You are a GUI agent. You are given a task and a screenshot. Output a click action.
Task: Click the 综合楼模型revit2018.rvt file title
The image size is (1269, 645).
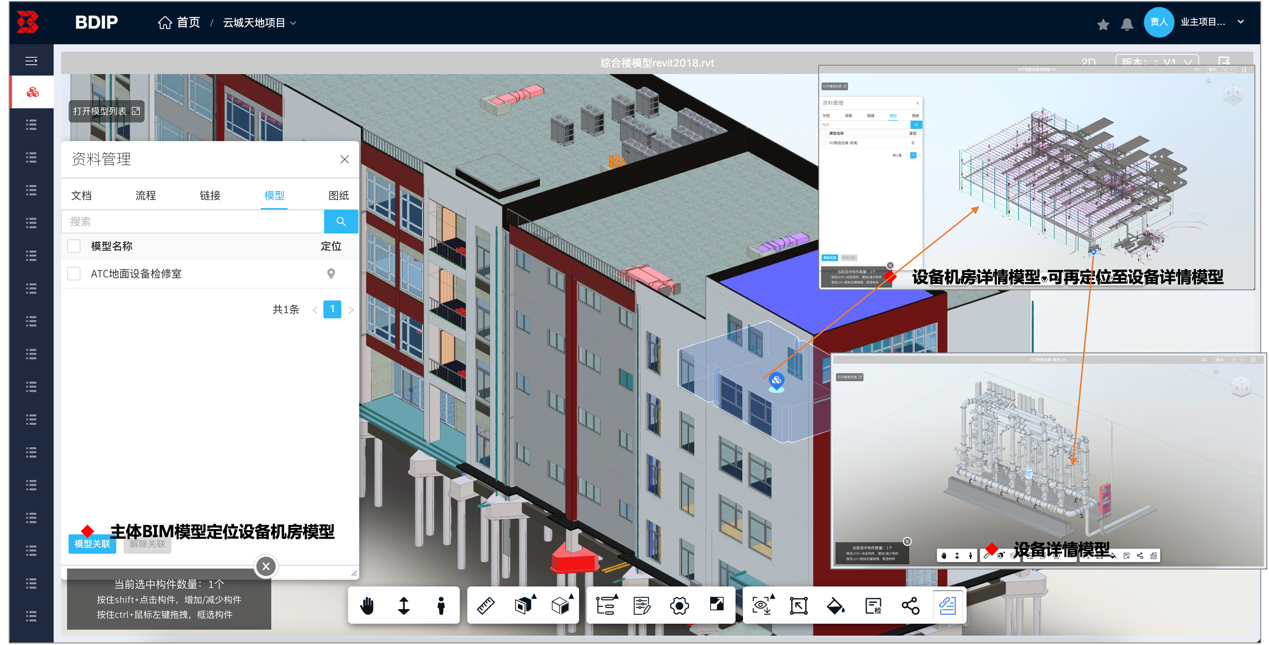tap(657, 63)
